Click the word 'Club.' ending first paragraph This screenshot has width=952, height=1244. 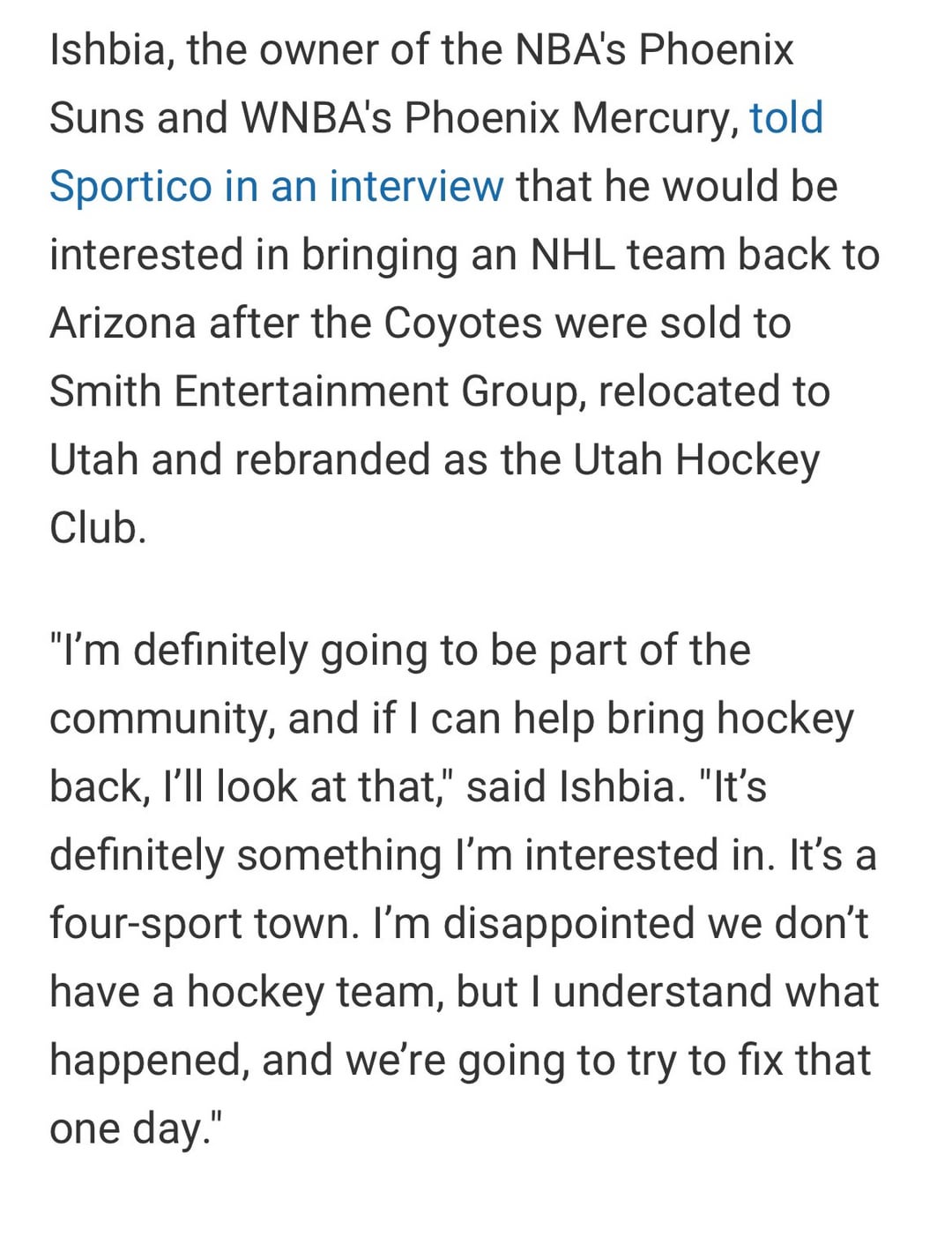pyautogui.click(x=97, y=529)
